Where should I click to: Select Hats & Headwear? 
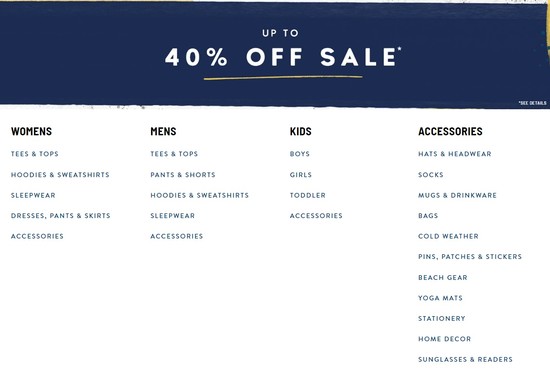[455, 154]
